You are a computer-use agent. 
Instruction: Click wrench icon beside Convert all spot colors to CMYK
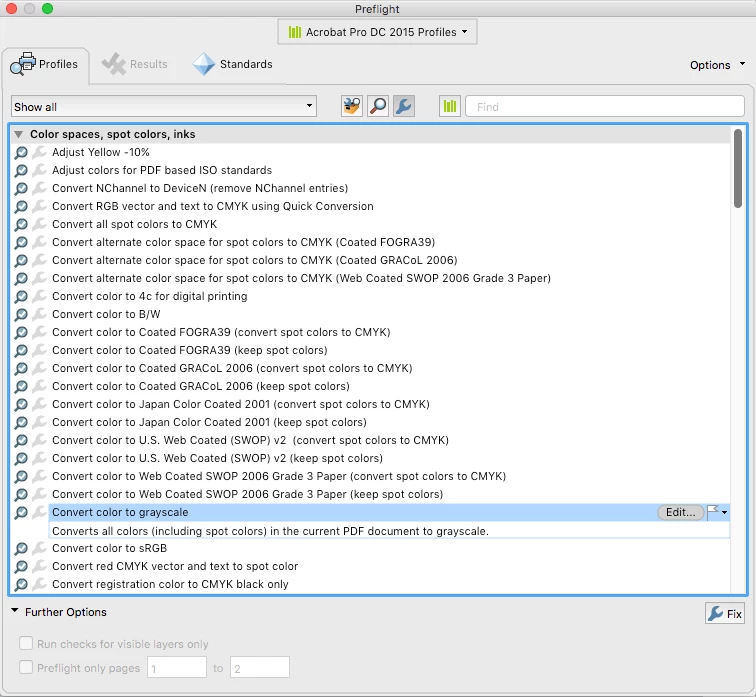point(39,224)
